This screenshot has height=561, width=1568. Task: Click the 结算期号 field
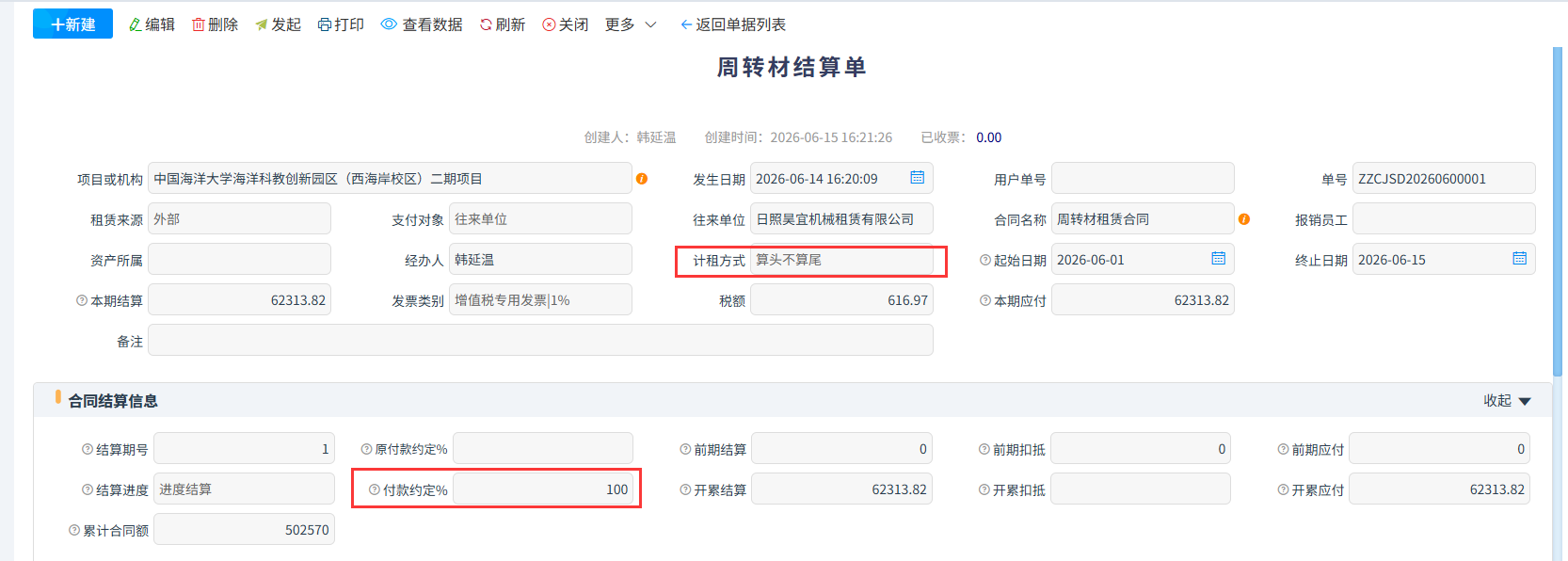coord(244,448)
